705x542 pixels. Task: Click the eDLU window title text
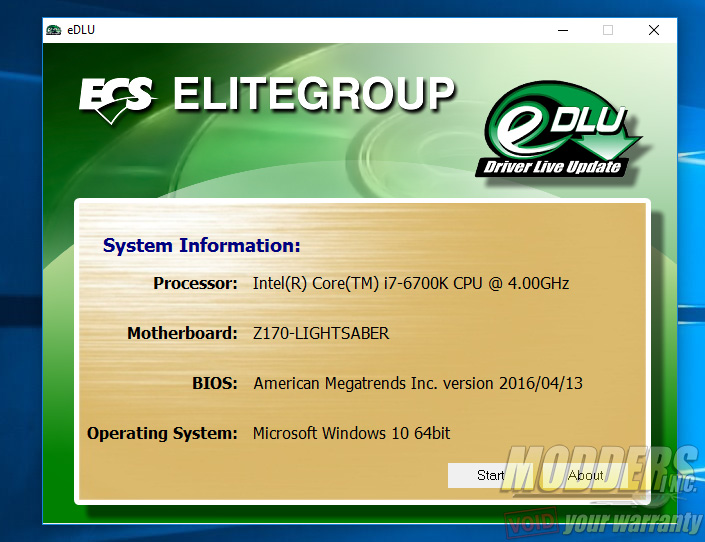tap(81, 30)
